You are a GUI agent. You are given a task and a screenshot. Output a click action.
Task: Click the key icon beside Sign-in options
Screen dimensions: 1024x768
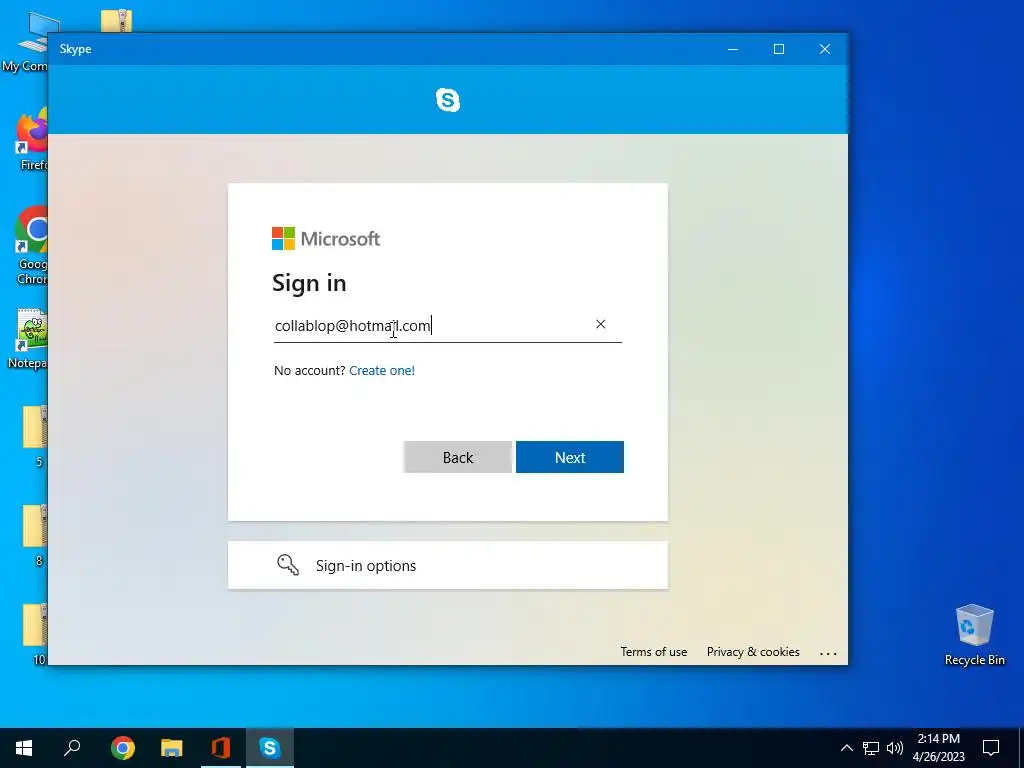pyautogui.click(x=287, y=565)
